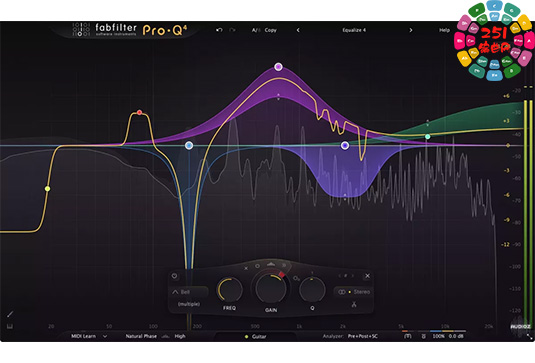Image resolution: width=535 pixels, height=363 pixels.
Task: Change the High processing resolution setting
Action: (x=180, y=336)
